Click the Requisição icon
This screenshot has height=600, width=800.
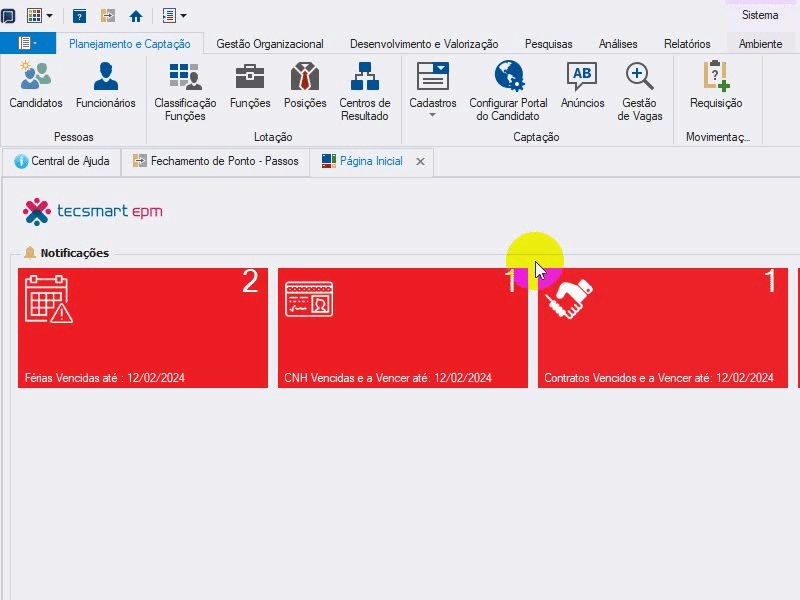716,85
